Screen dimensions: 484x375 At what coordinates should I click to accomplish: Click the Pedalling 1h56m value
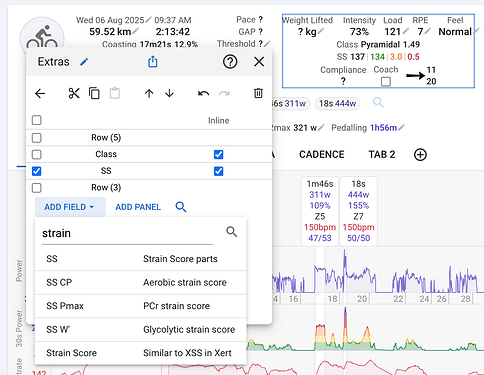(x=383, y=128)
